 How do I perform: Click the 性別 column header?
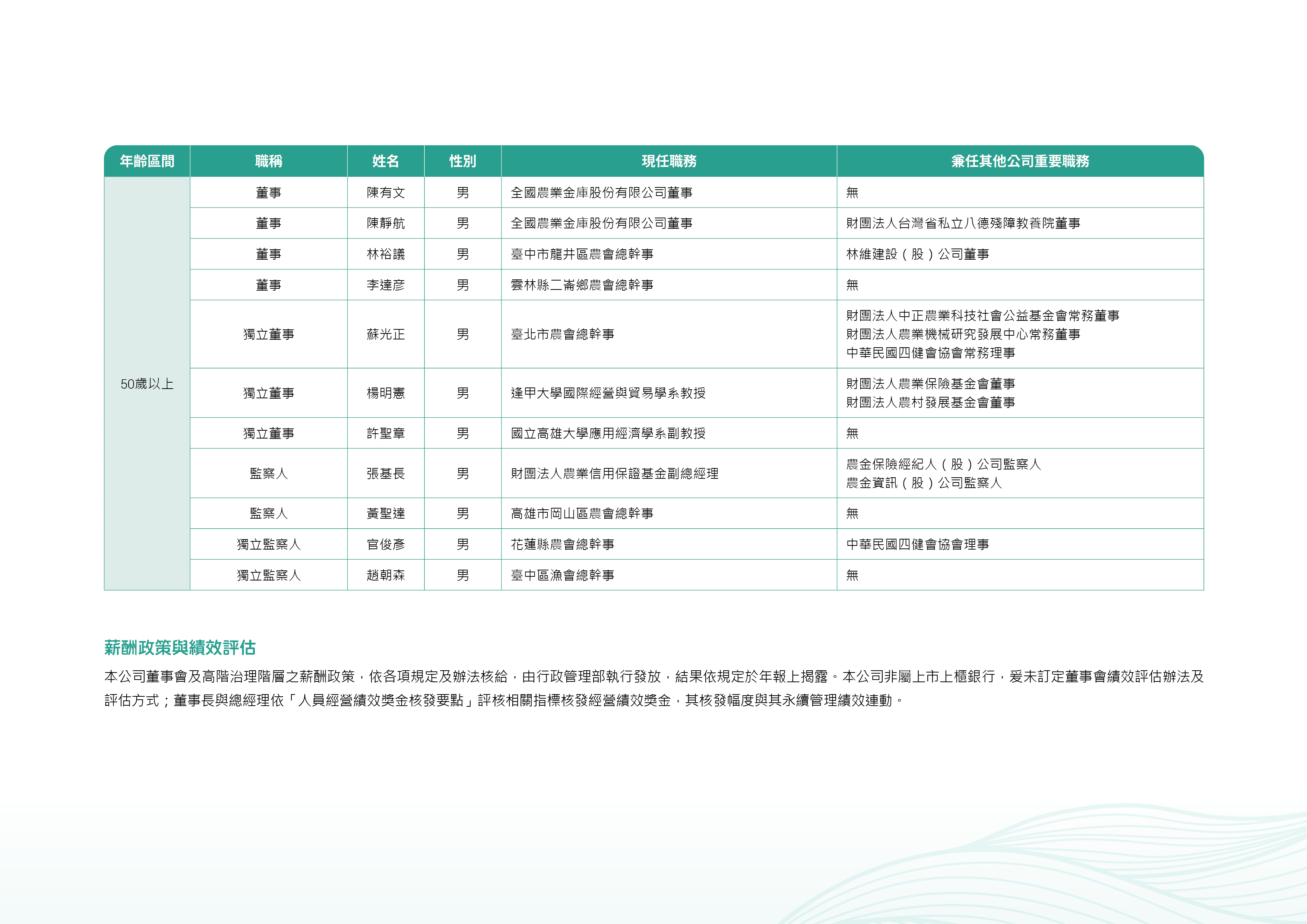[463, 161]
